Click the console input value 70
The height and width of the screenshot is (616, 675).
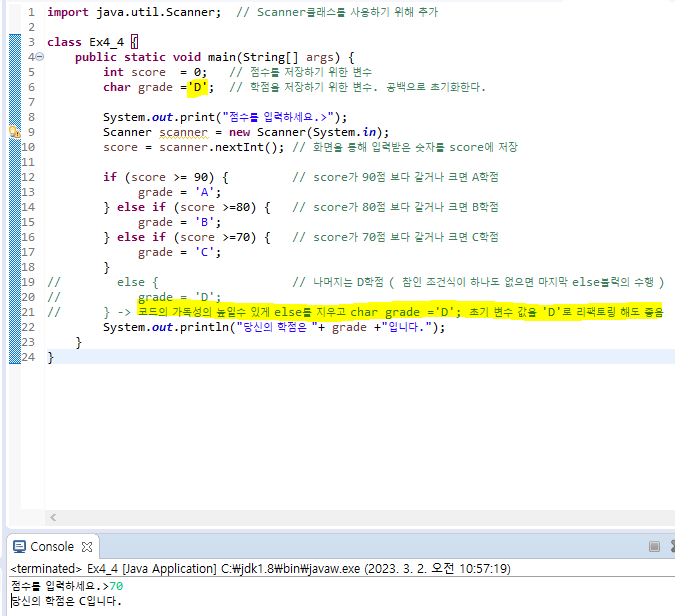pos(116,586)
